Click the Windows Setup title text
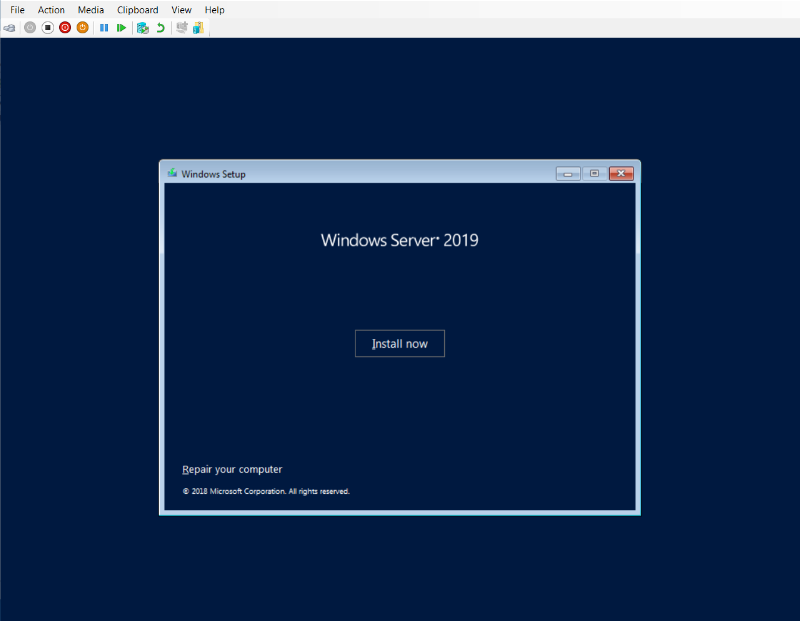 coord(213,174)
